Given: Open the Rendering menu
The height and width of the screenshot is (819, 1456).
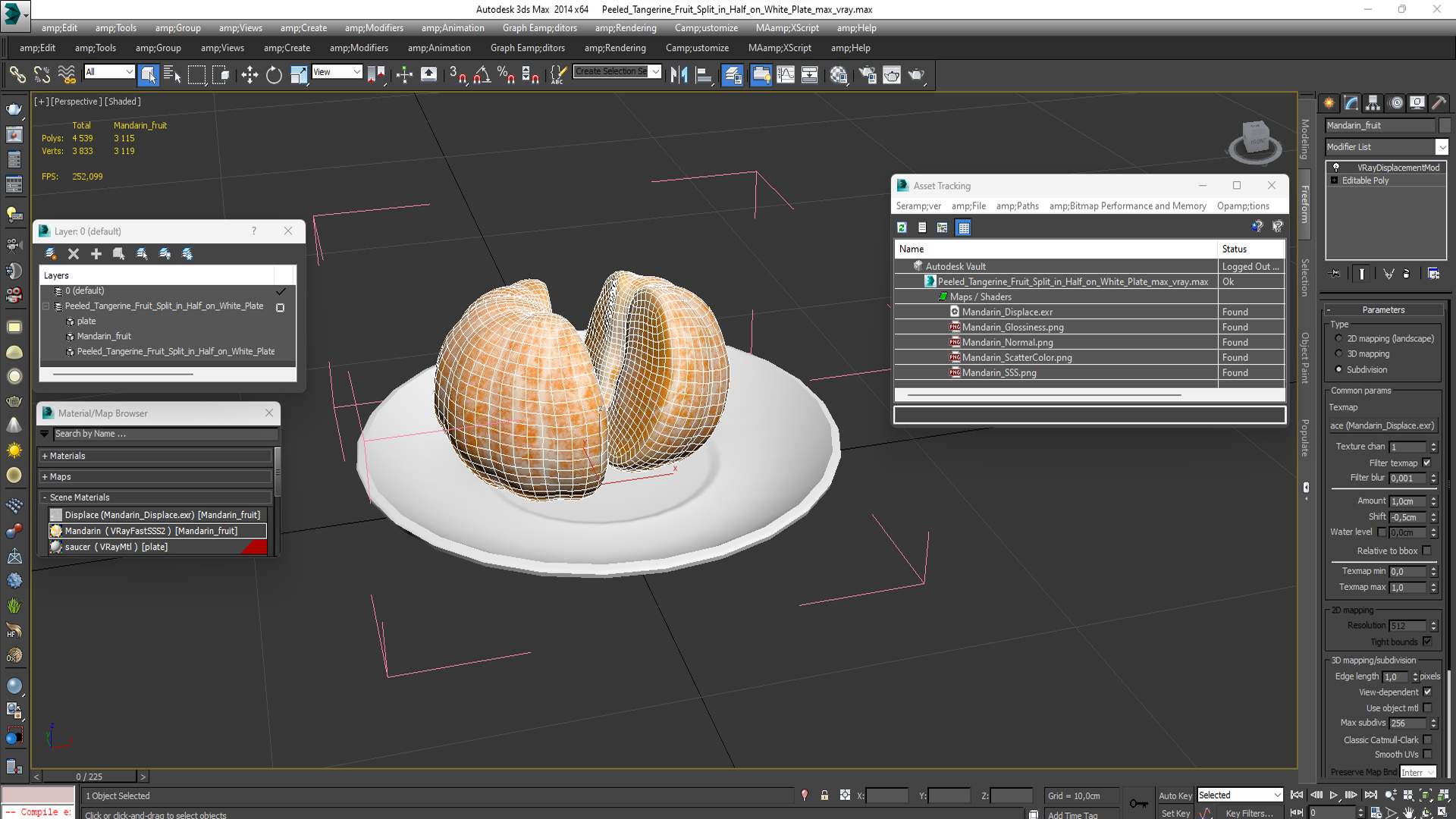Looking at the screenshot, I should pos(626,28).
